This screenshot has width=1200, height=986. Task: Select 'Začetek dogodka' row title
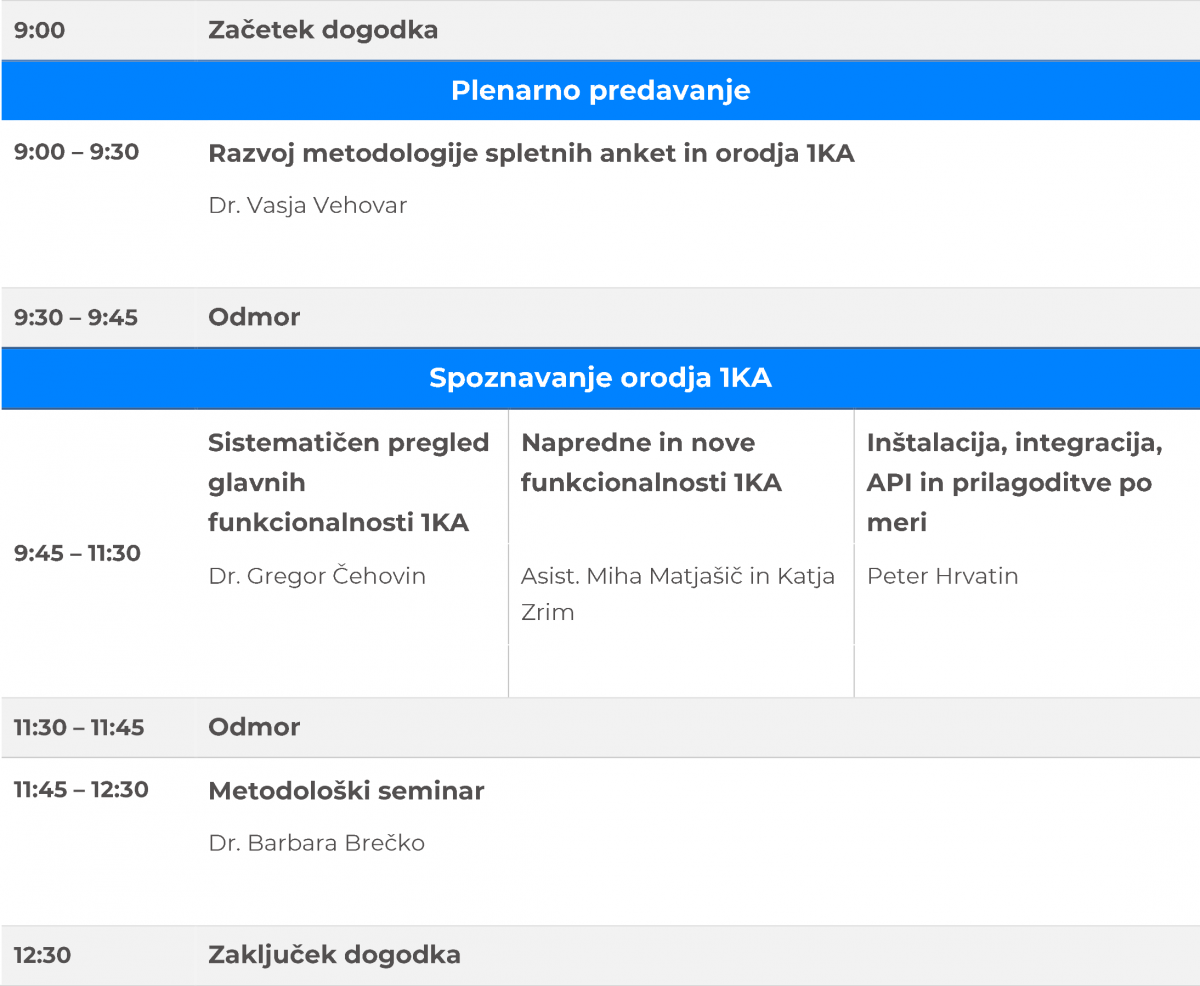click(x=323, y=30)
